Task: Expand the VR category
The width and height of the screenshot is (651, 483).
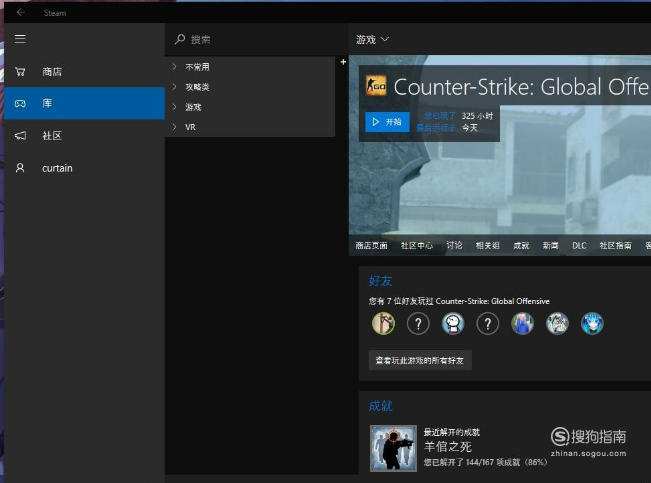Action: pos(250,127)
